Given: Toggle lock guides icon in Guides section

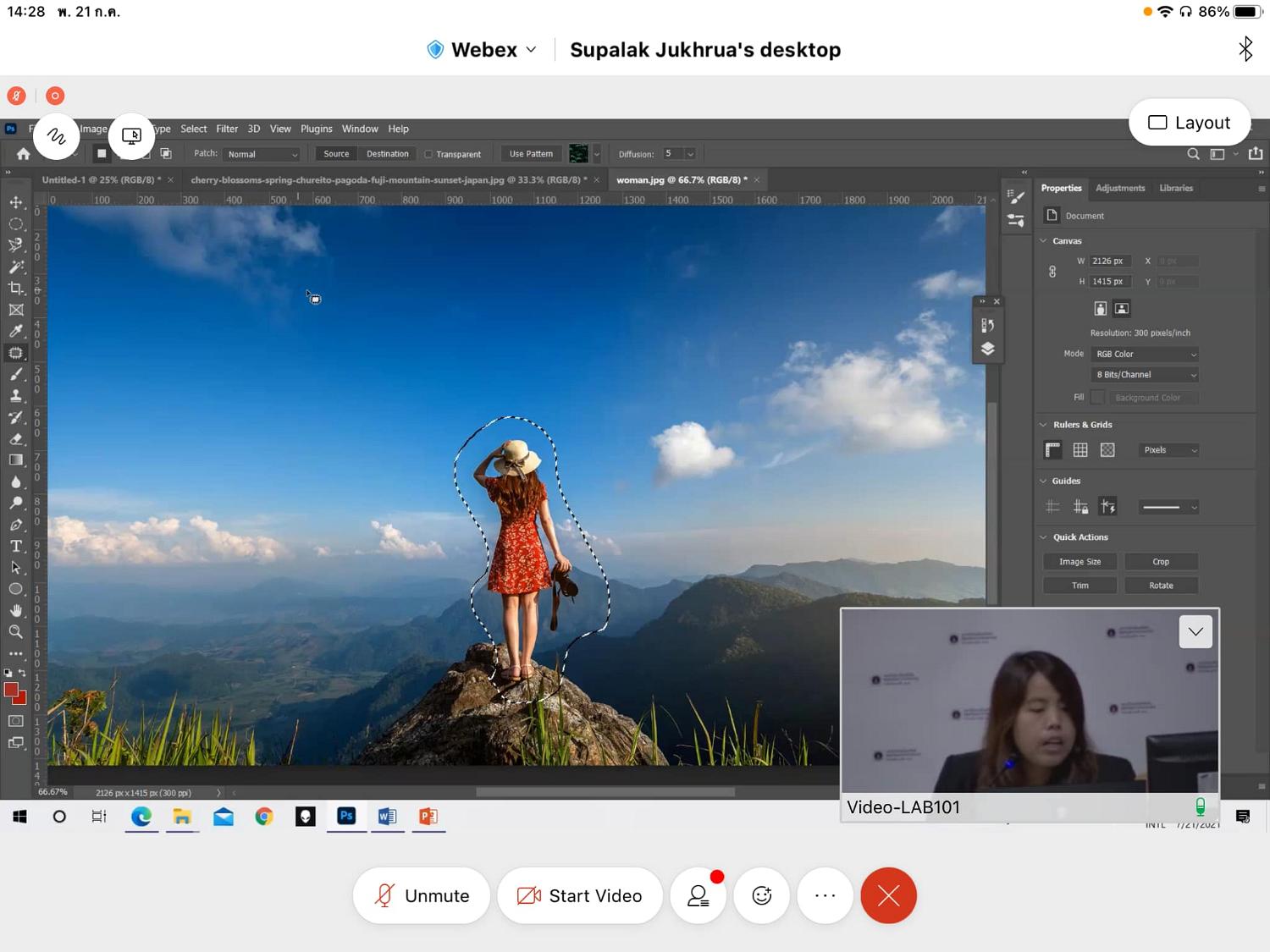Looking at the screenshot, I should pos(1080,507).
